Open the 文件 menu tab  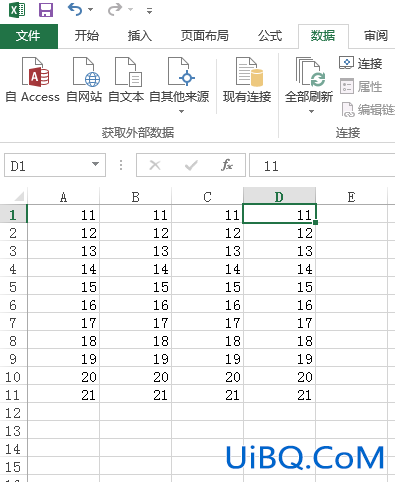(x=29, y=36)
